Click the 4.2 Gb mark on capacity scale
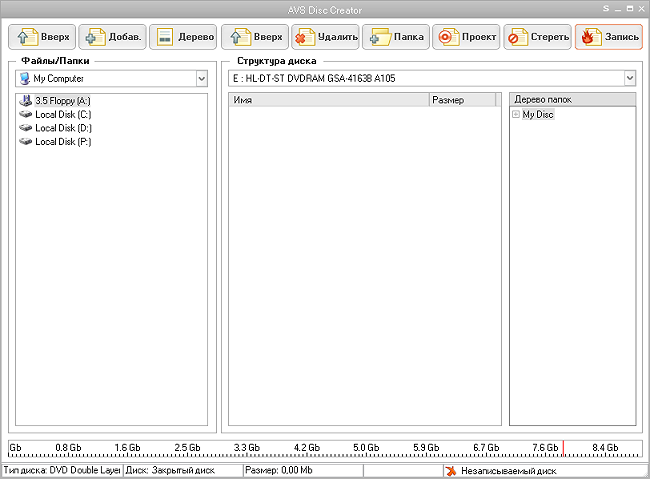650x479 pixels. [307, 448]
